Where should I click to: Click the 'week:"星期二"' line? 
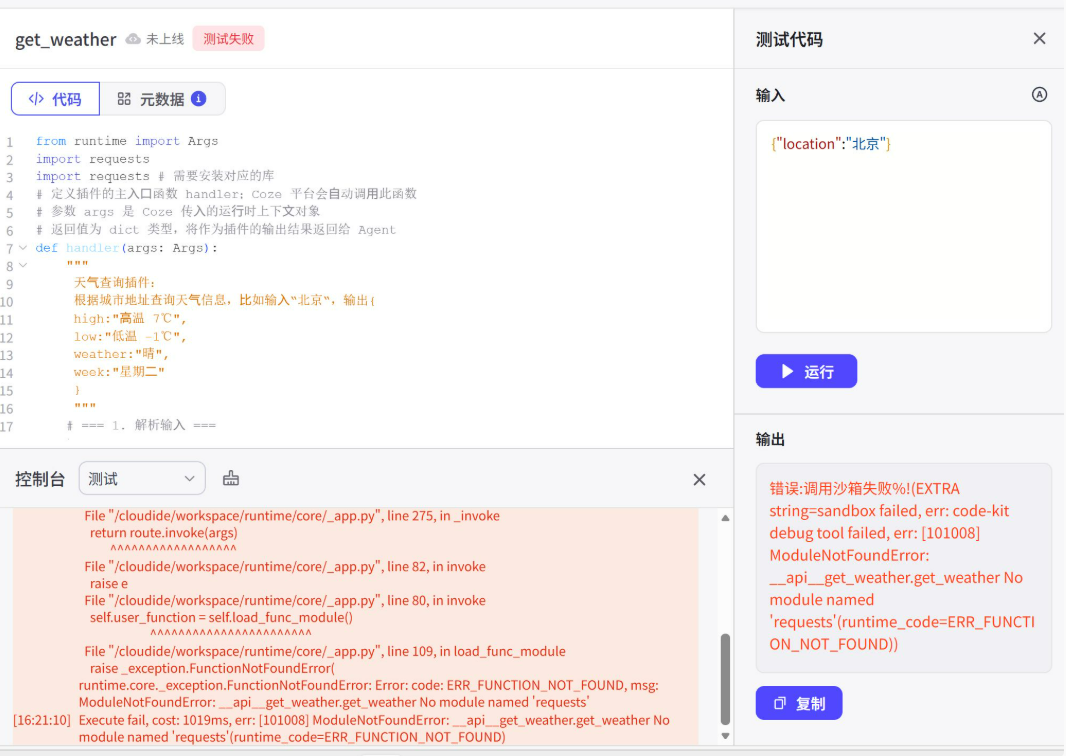(119, 372)
